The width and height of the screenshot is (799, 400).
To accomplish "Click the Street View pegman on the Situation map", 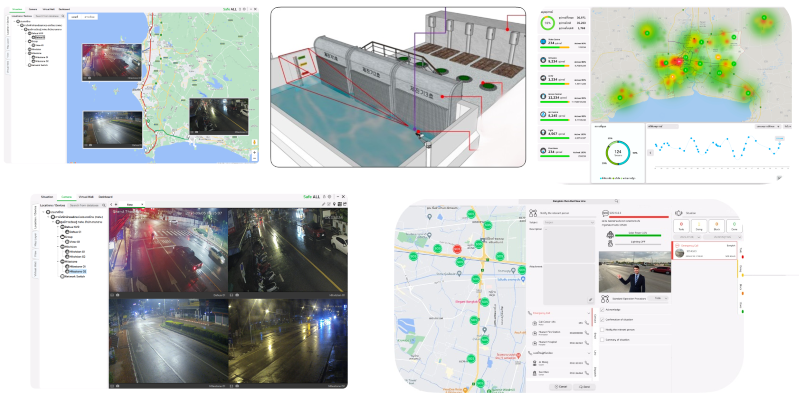I will click(254, 143).
